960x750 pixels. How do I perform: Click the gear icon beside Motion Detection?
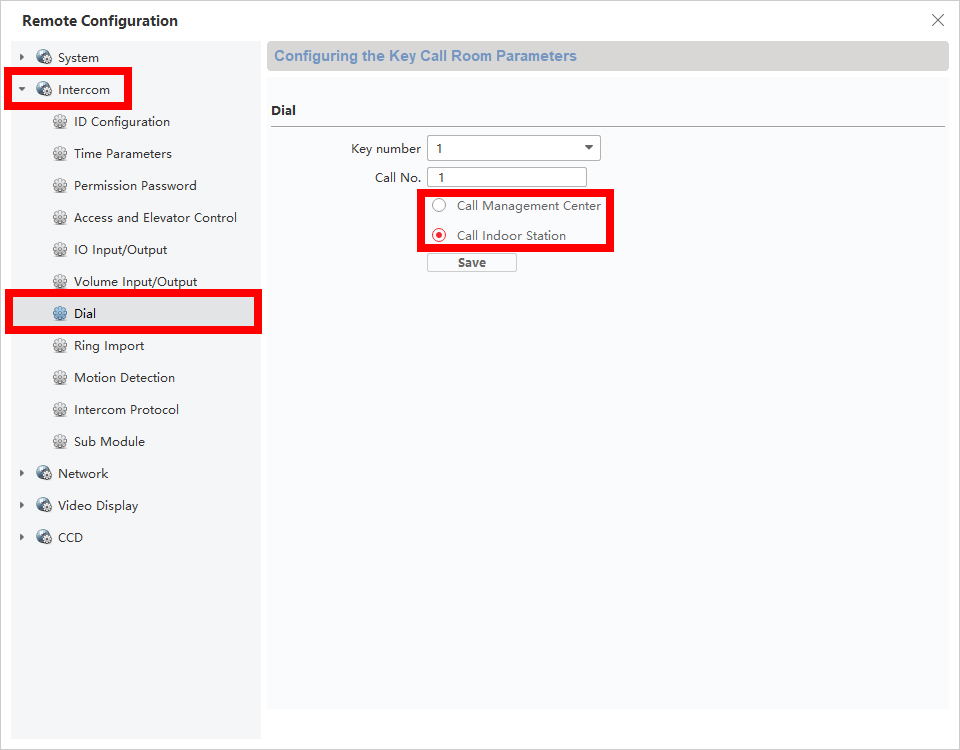tap(60, 378)
